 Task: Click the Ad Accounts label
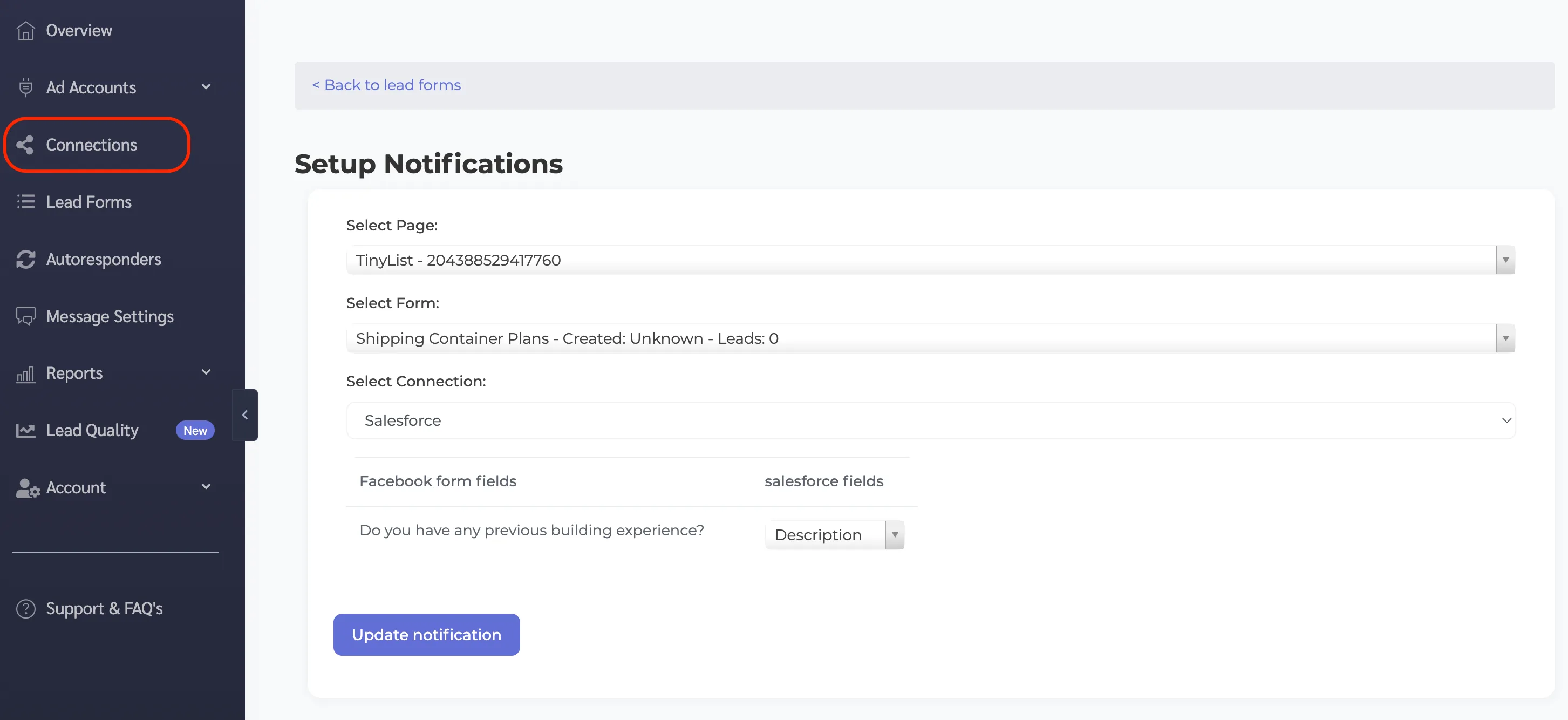click(91, 87)
